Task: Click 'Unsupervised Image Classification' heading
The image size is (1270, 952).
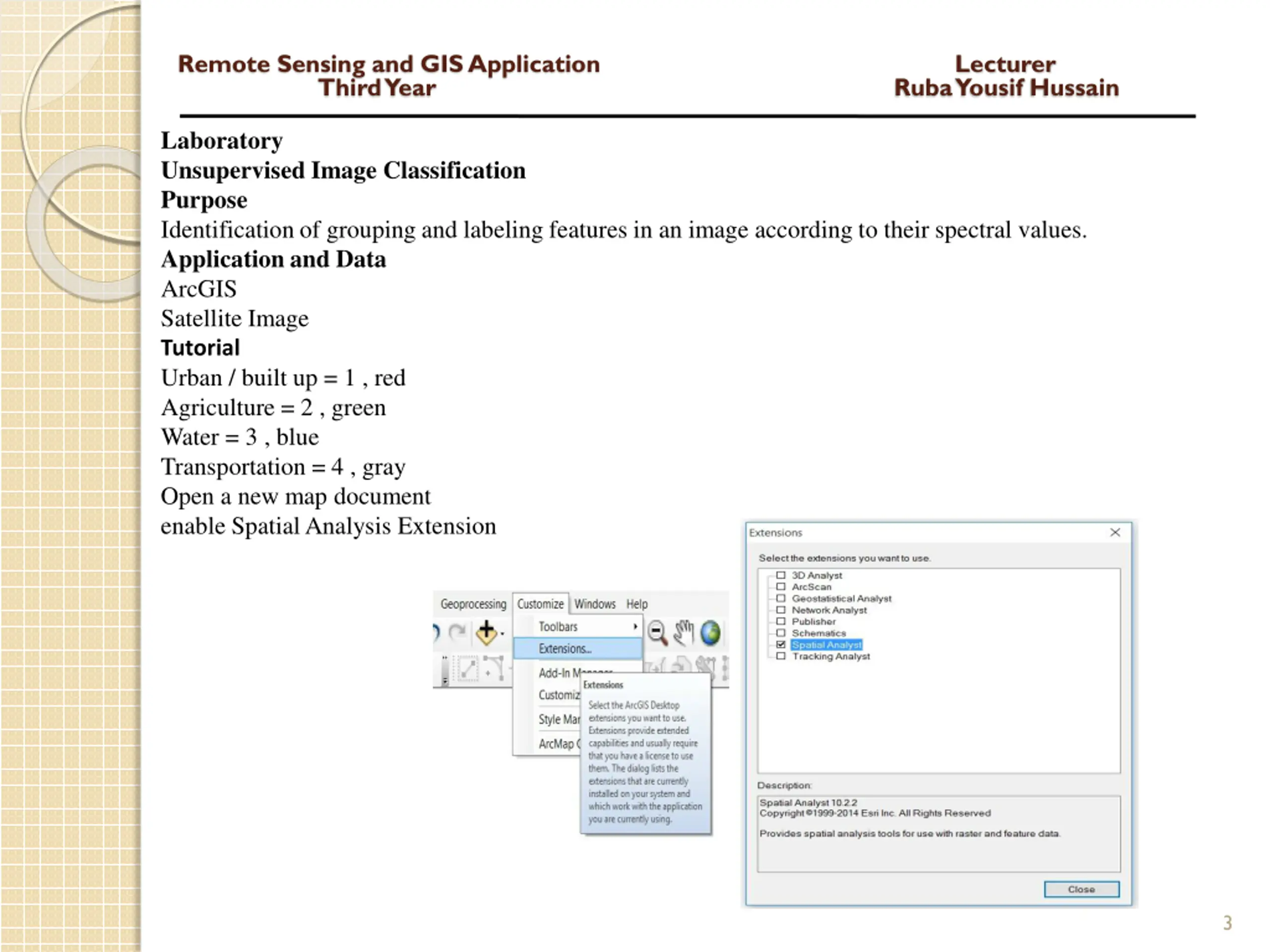Action: 343,171
